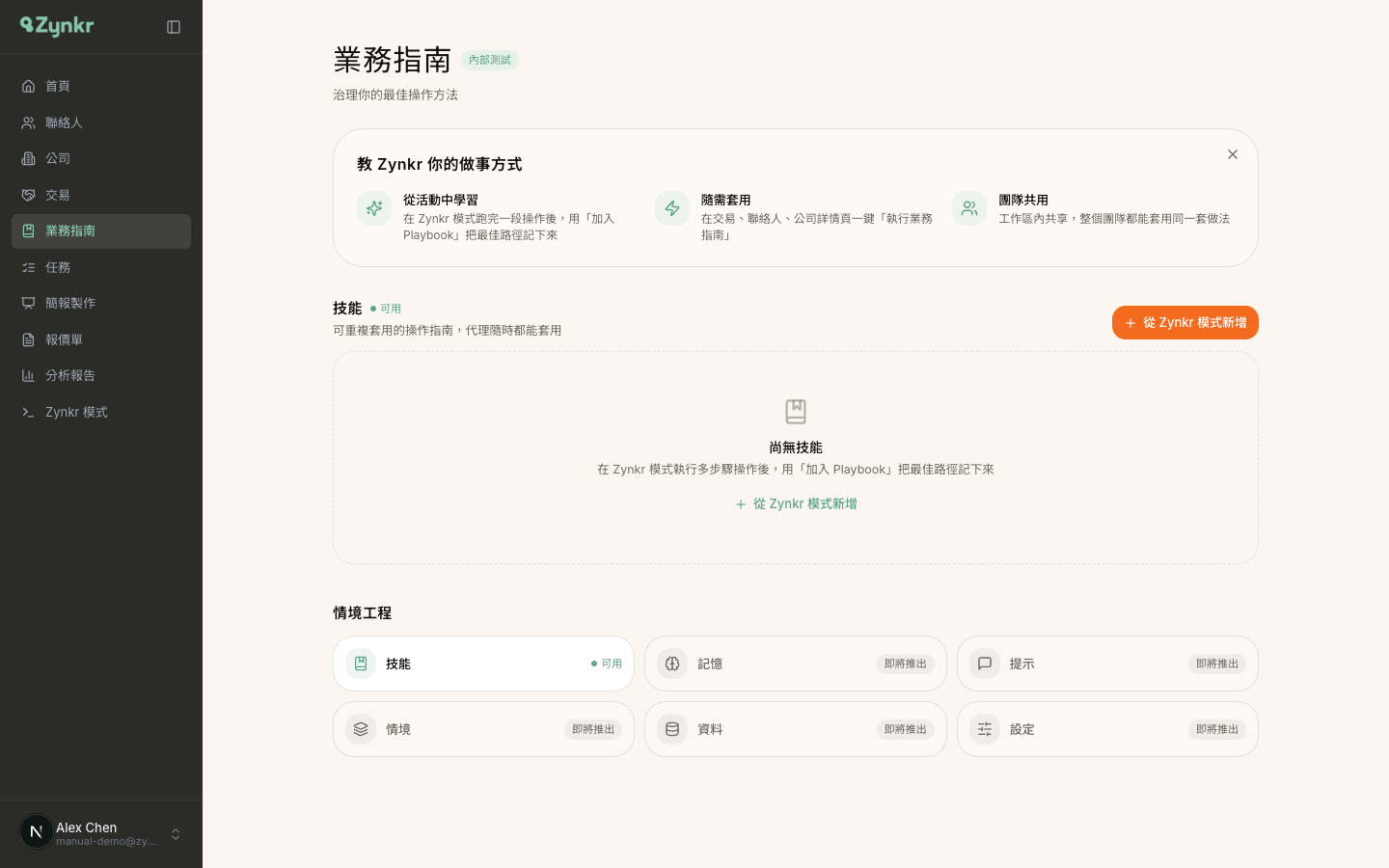Image resolution: width=1389 pixels, height=868 pixels.
Task: Click 即將推出 badge on 提示 card
Action: [1217, 664]
